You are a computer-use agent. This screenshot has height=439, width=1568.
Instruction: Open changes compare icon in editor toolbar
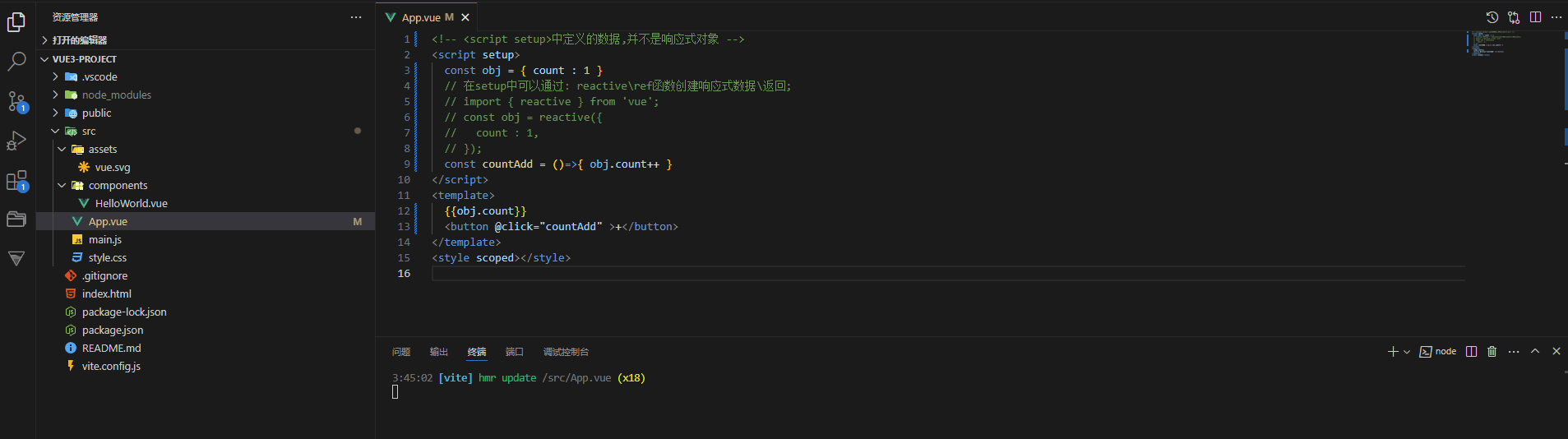point(1514,17)
